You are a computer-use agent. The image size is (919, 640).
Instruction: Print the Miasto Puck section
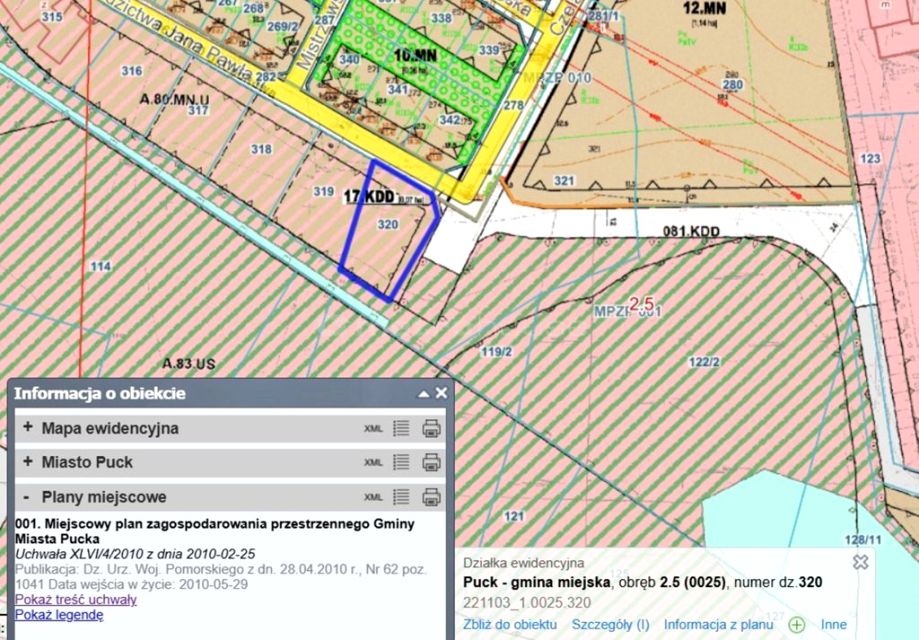431,462
